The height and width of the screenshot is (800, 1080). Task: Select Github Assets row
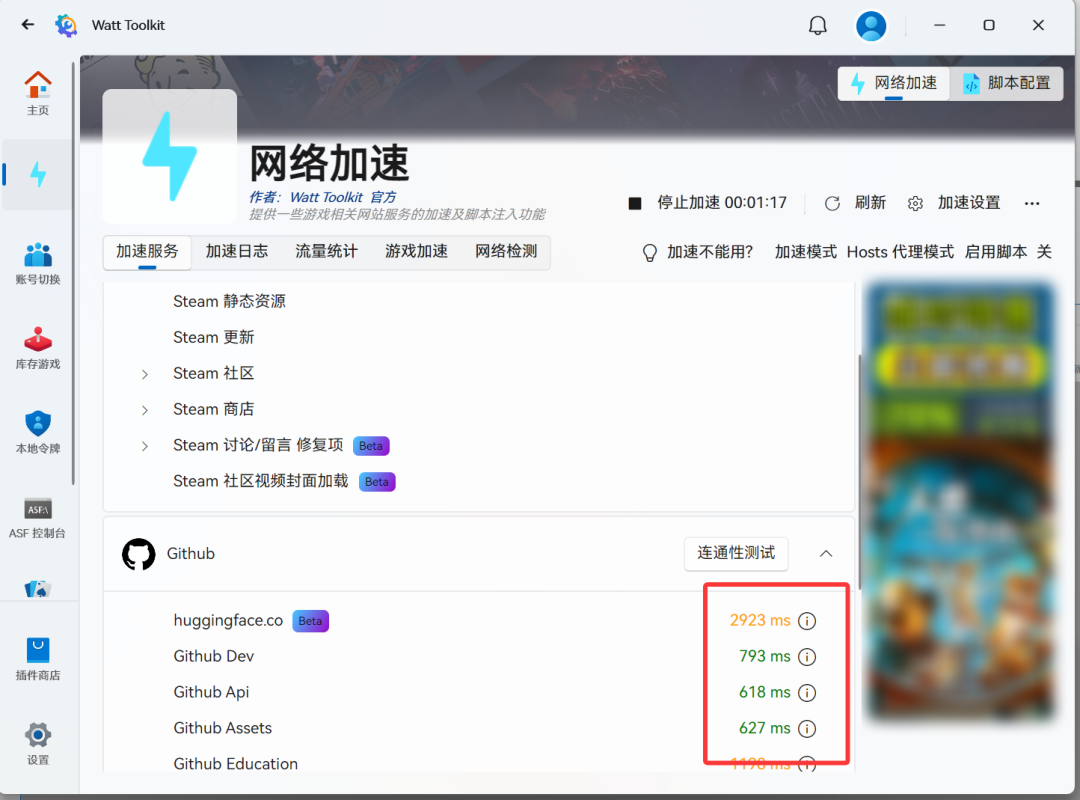point(479,728)
